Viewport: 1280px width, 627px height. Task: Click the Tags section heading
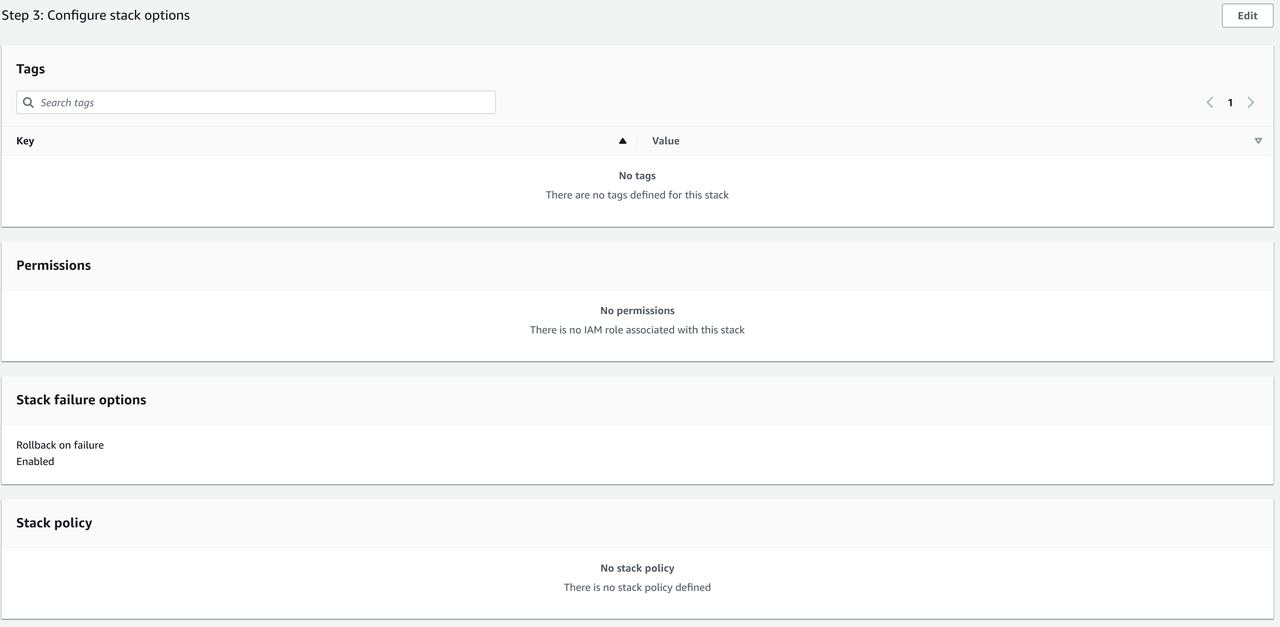click(31, 69)
